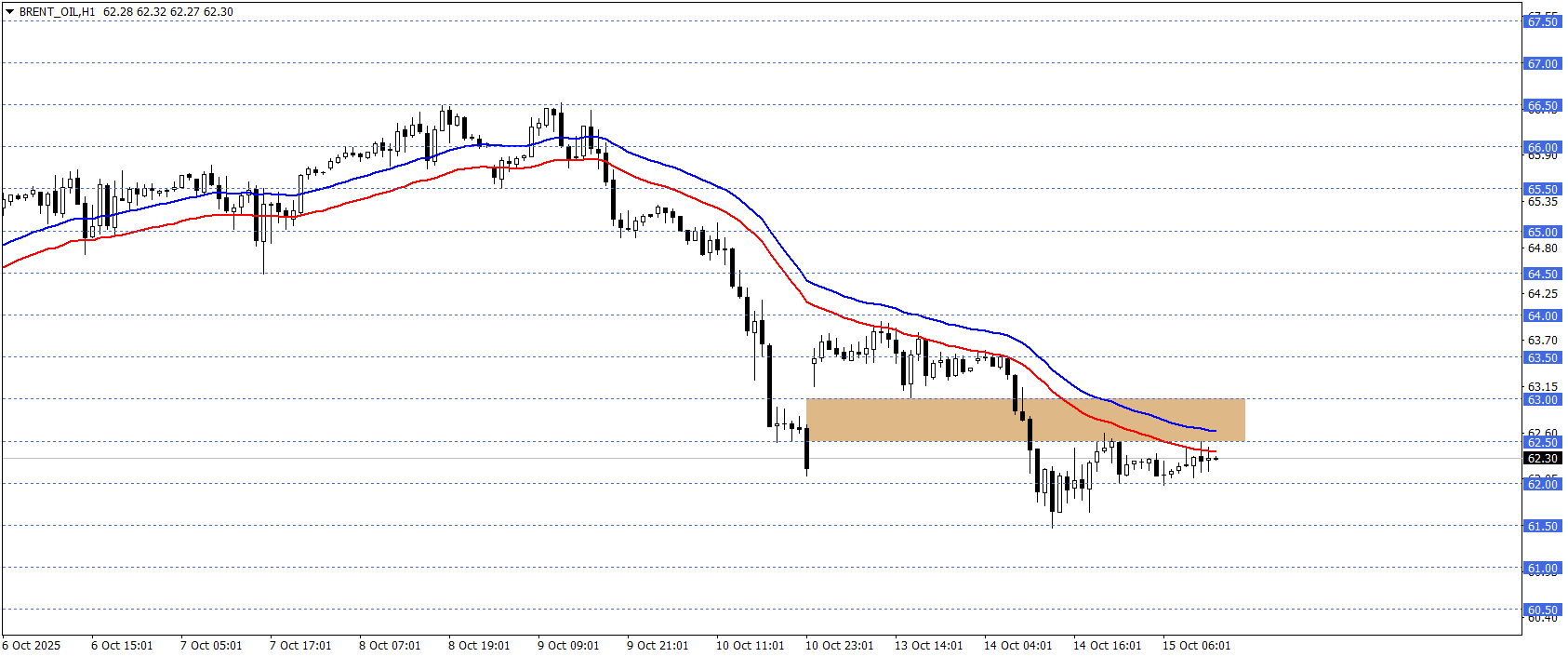
Task: Click the 62.00 price level label
Action: tap(1542, 484)
